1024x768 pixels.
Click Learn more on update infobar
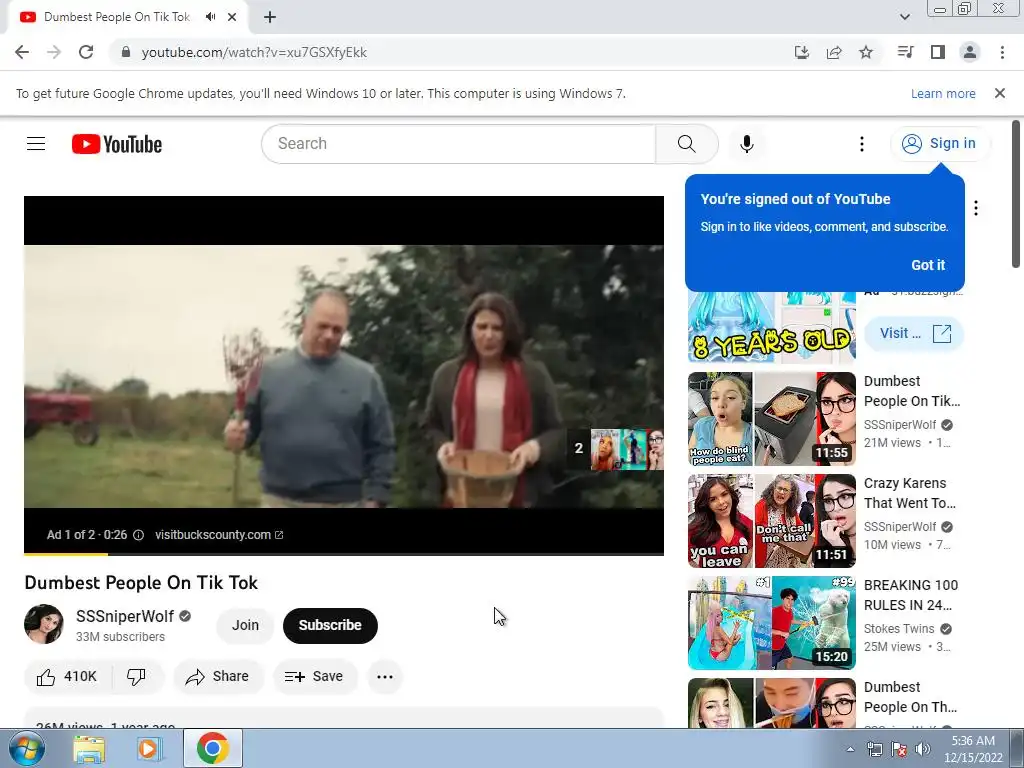pyautogui.click(x=943, y=93)
